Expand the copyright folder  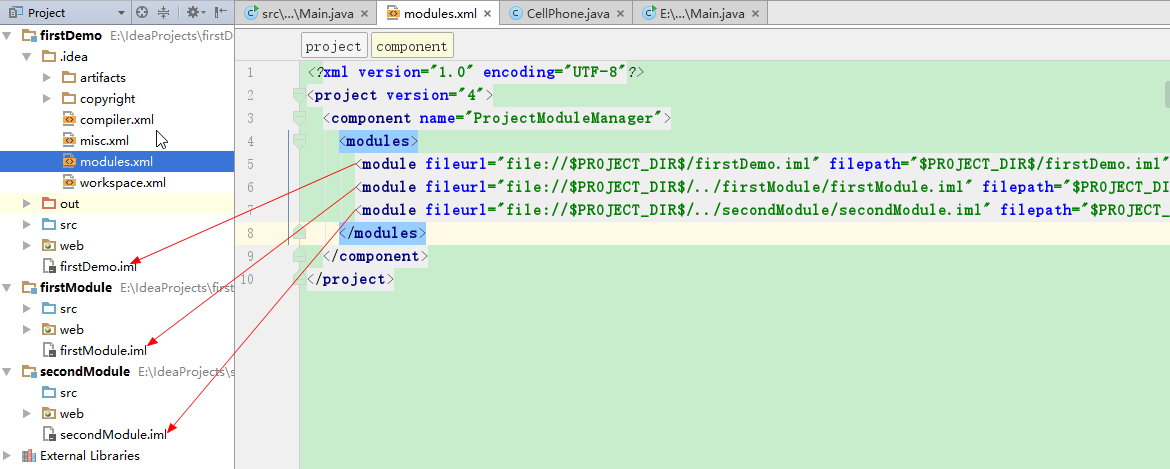(x=47, y=98)
